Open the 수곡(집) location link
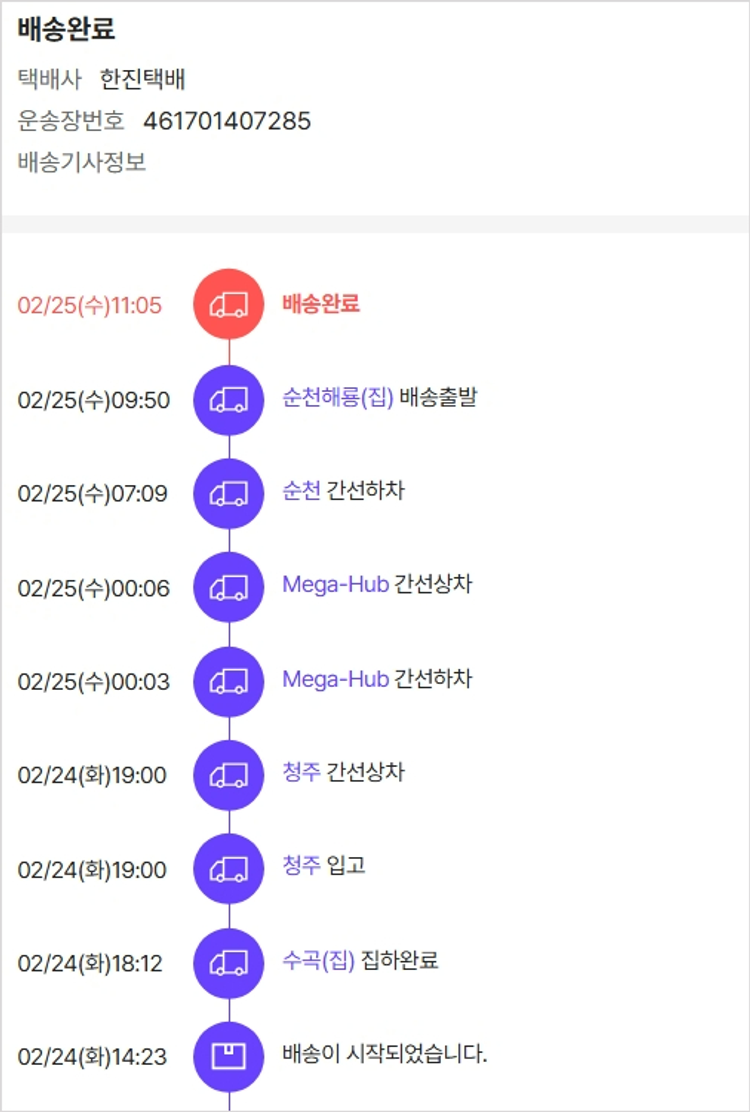750x1112 pixels. pos(319,961)
